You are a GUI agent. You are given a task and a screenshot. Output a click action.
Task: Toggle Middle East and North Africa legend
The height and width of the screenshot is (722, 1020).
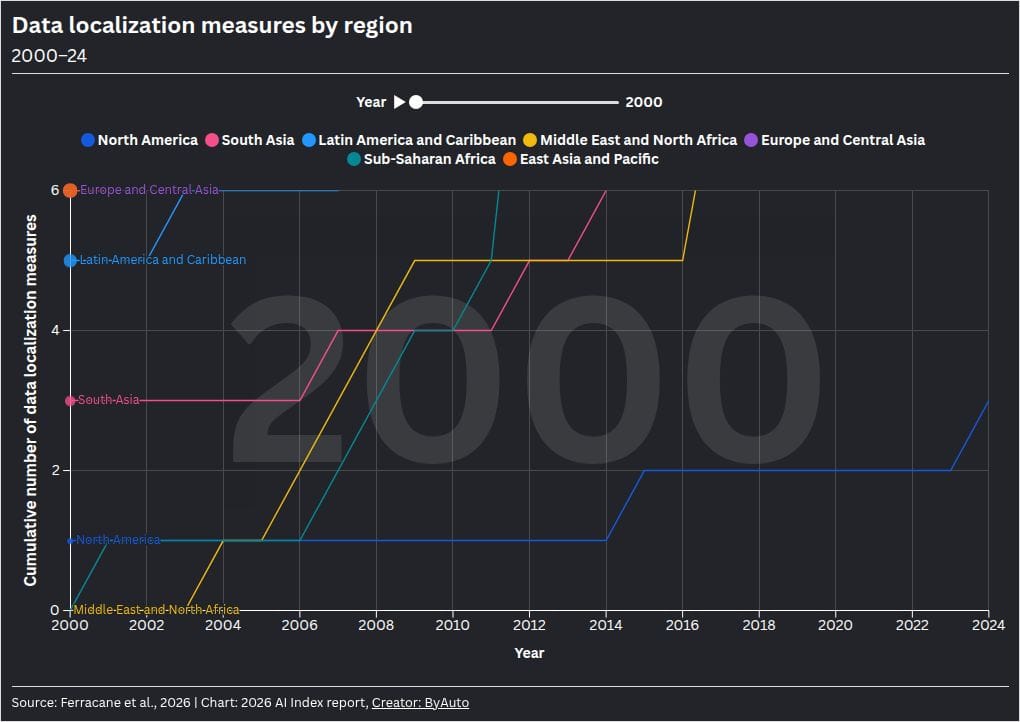pos(630,140)
